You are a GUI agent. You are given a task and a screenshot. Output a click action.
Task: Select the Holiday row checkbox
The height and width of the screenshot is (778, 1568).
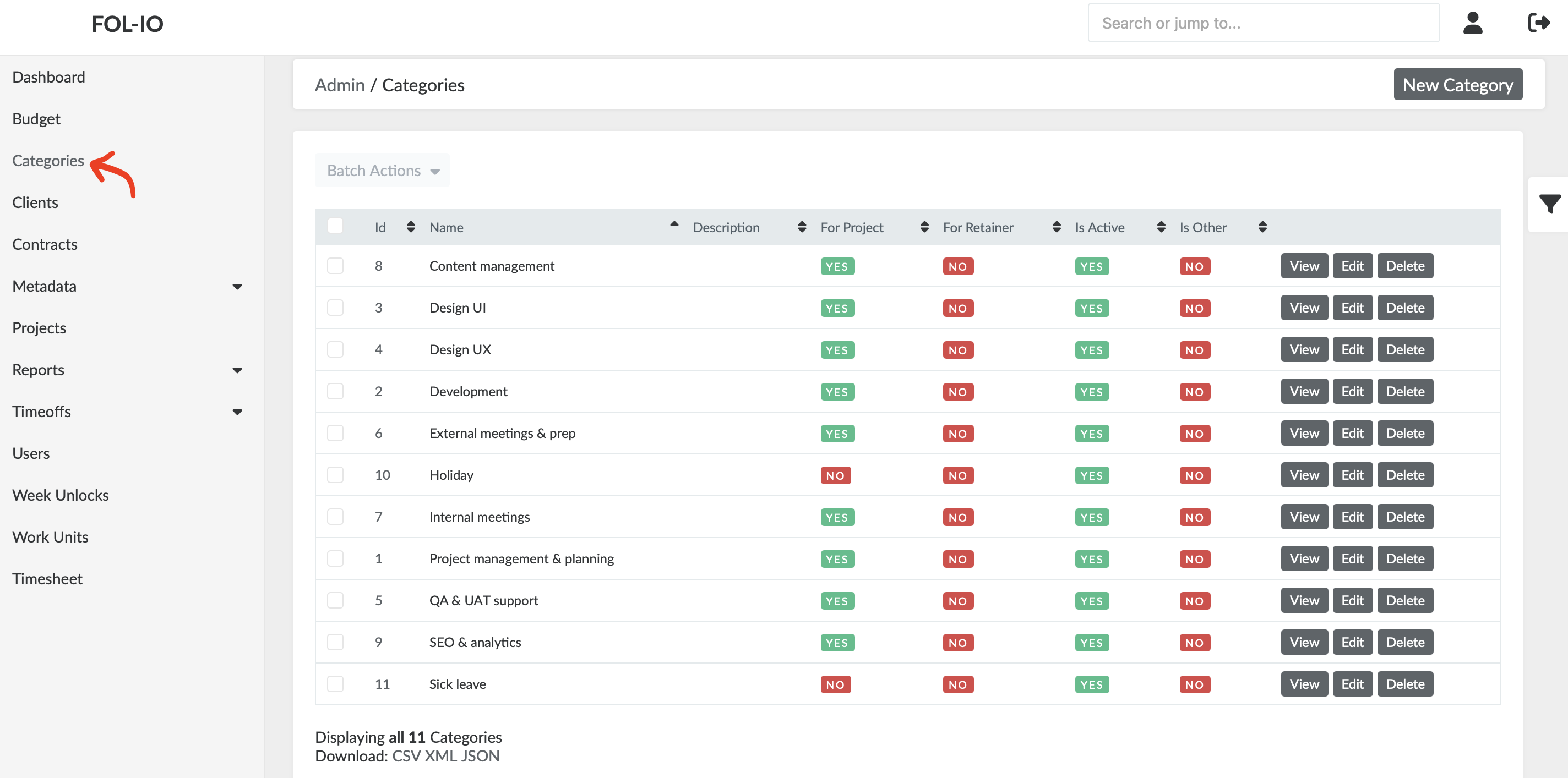(x=335, y=474)
